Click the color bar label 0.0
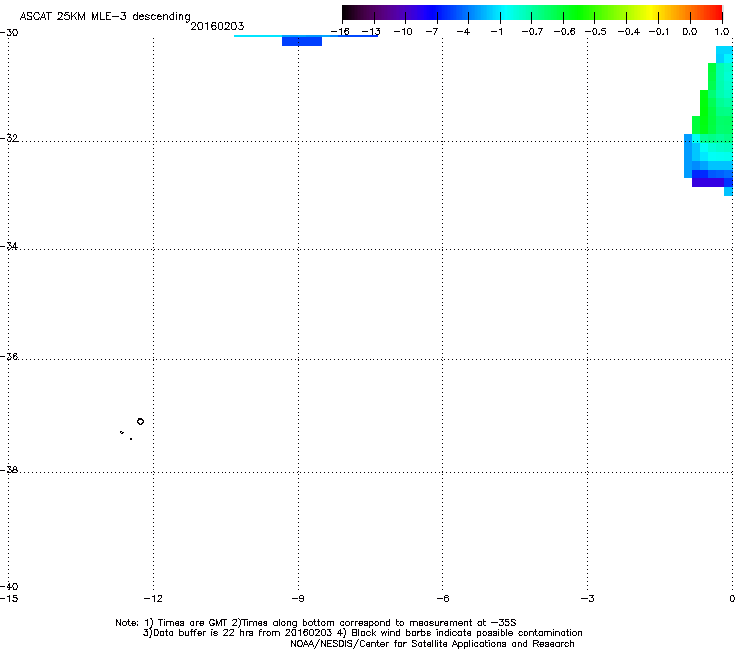This screenshot has height=650, width=740. (x=690, y=32)
